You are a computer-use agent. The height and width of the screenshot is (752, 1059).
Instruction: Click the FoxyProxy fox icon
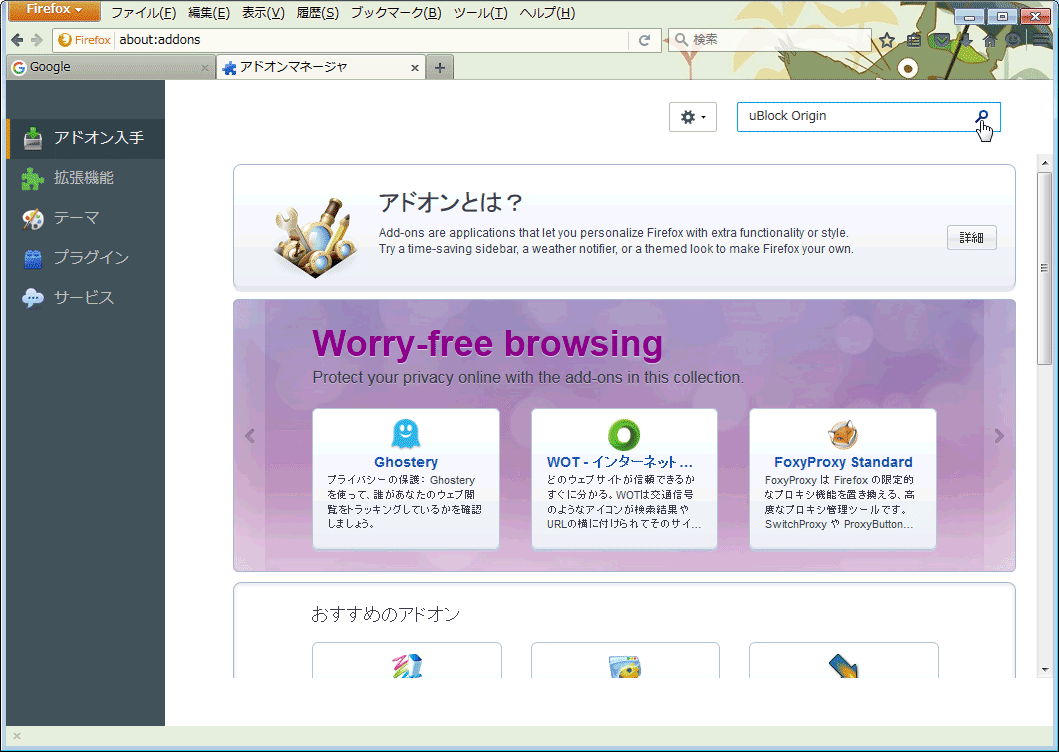tap(842, 434)
